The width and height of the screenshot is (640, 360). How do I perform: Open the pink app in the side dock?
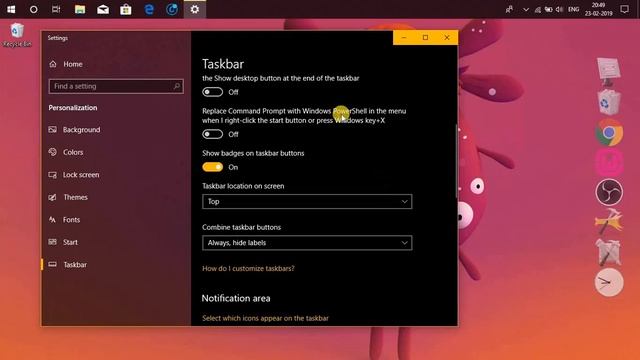click(x=609, y=162)
